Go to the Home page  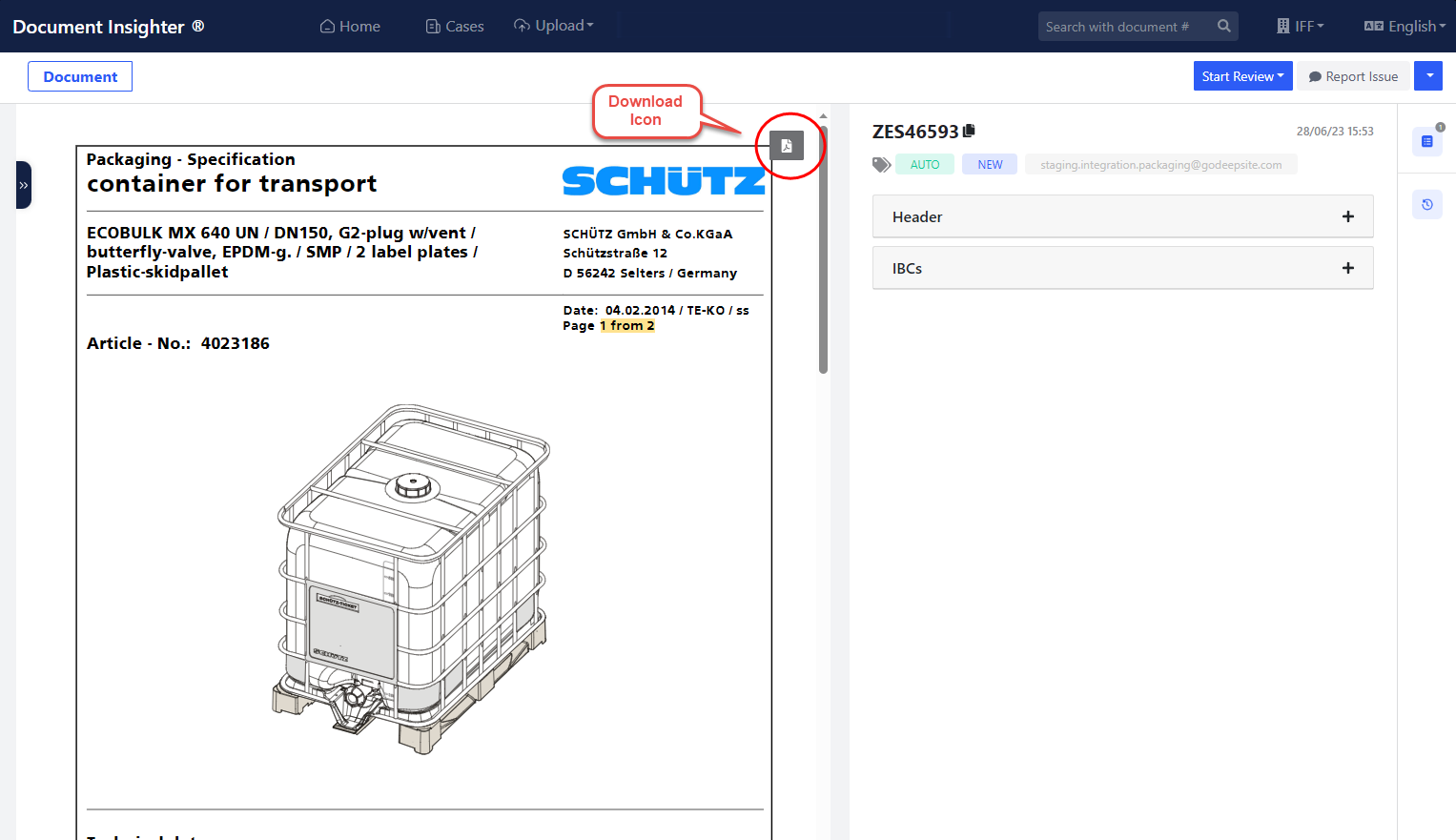click(350, 27)
